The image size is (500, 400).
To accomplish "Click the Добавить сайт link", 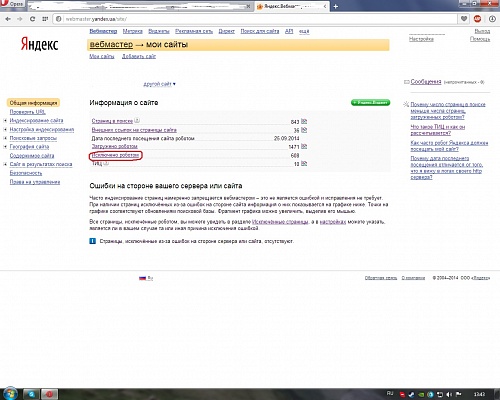I will [139, 56].
